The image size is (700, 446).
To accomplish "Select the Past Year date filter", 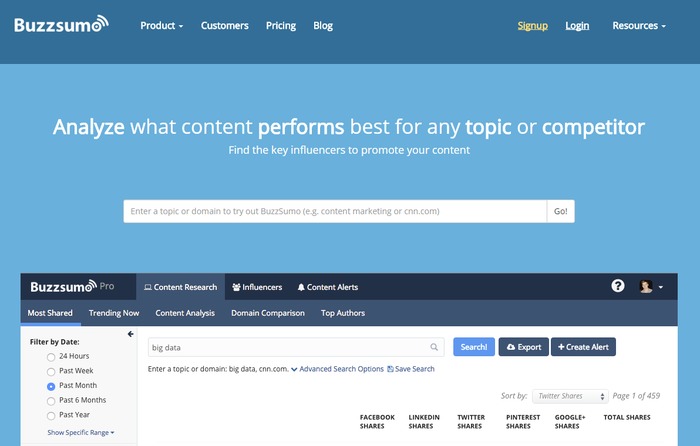I will tap(51, 416).
